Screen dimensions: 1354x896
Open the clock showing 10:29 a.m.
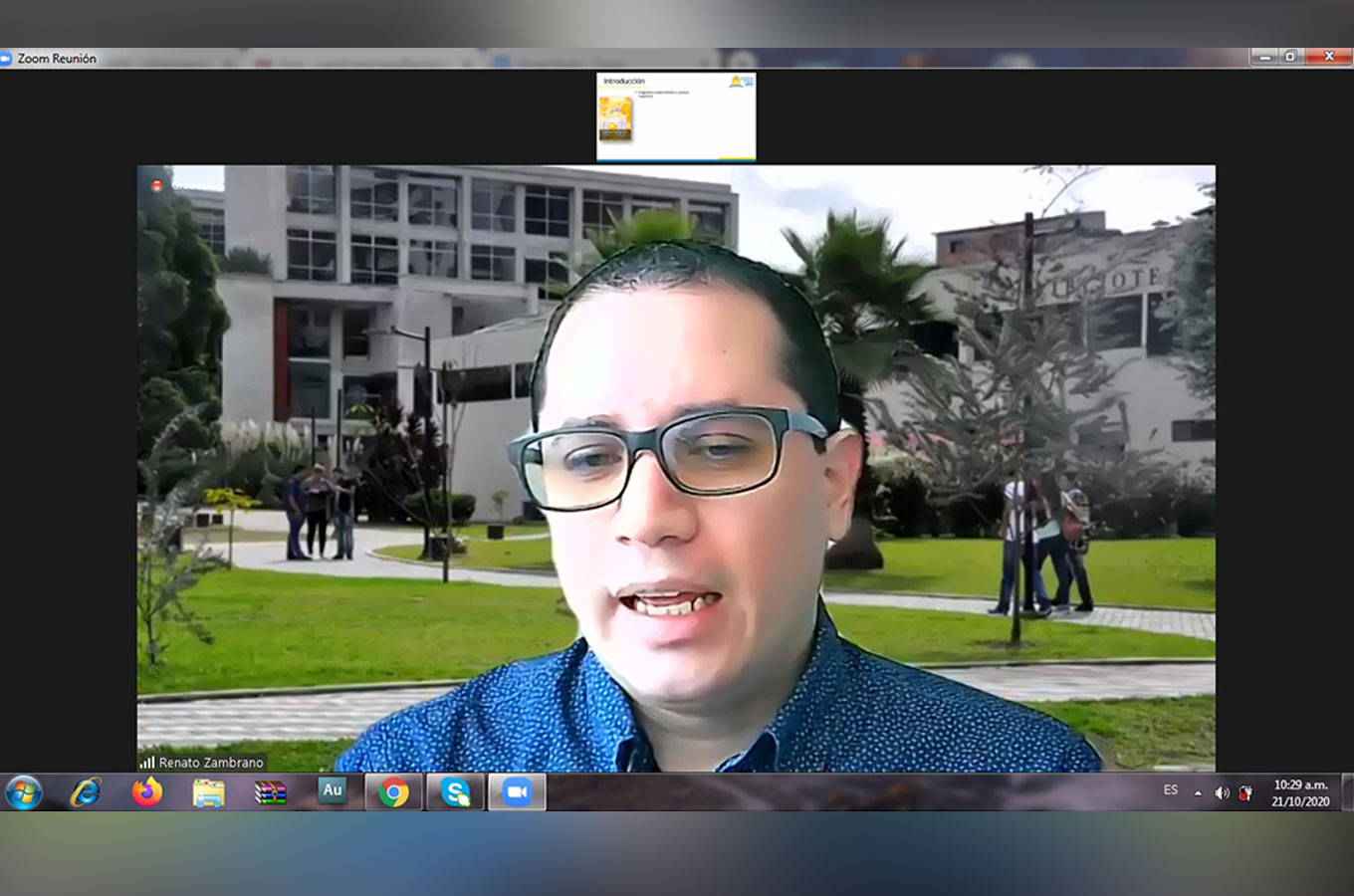(1300, 784)
